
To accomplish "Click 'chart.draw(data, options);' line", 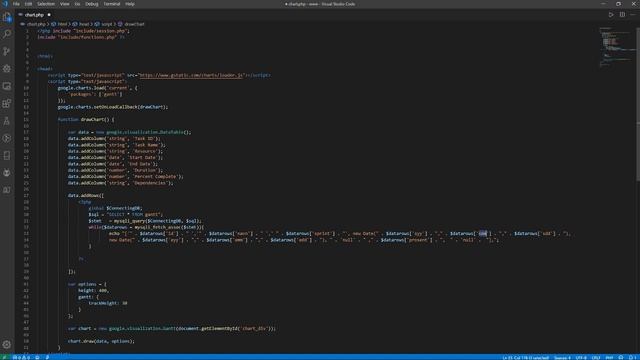I will tap(101, 341).
